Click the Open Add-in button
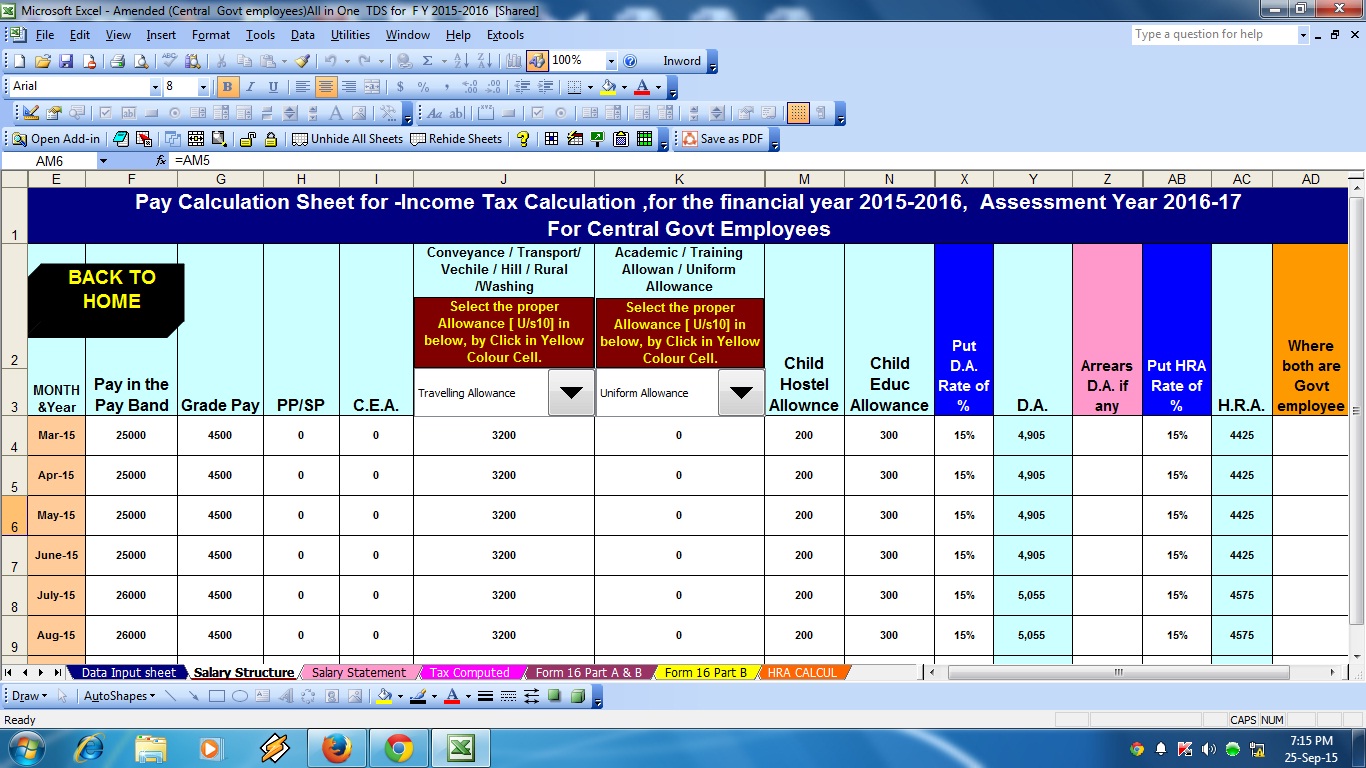The image size is (1366, 768). tap(56, 139)
